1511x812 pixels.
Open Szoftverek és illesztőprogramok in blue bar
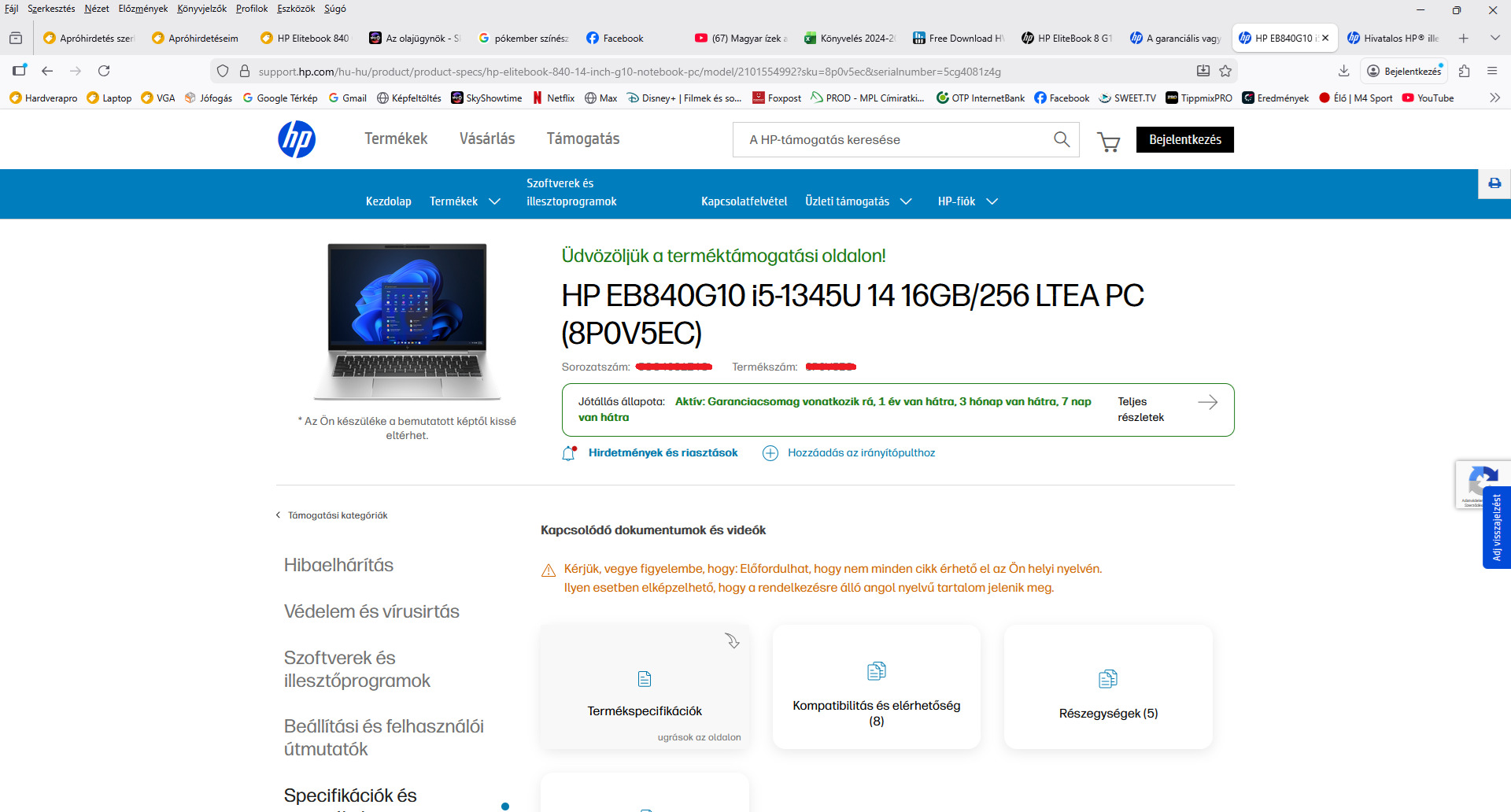[571, 192]
